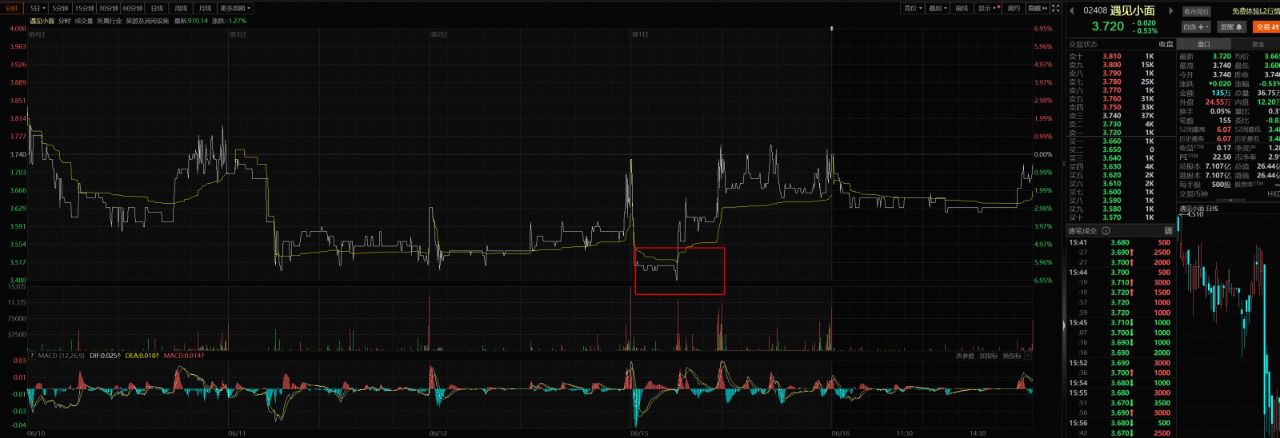Viewport: 1280px width, 438px height.
Task: Switch to the 30分钟 chart period
Action: (109, 7)
